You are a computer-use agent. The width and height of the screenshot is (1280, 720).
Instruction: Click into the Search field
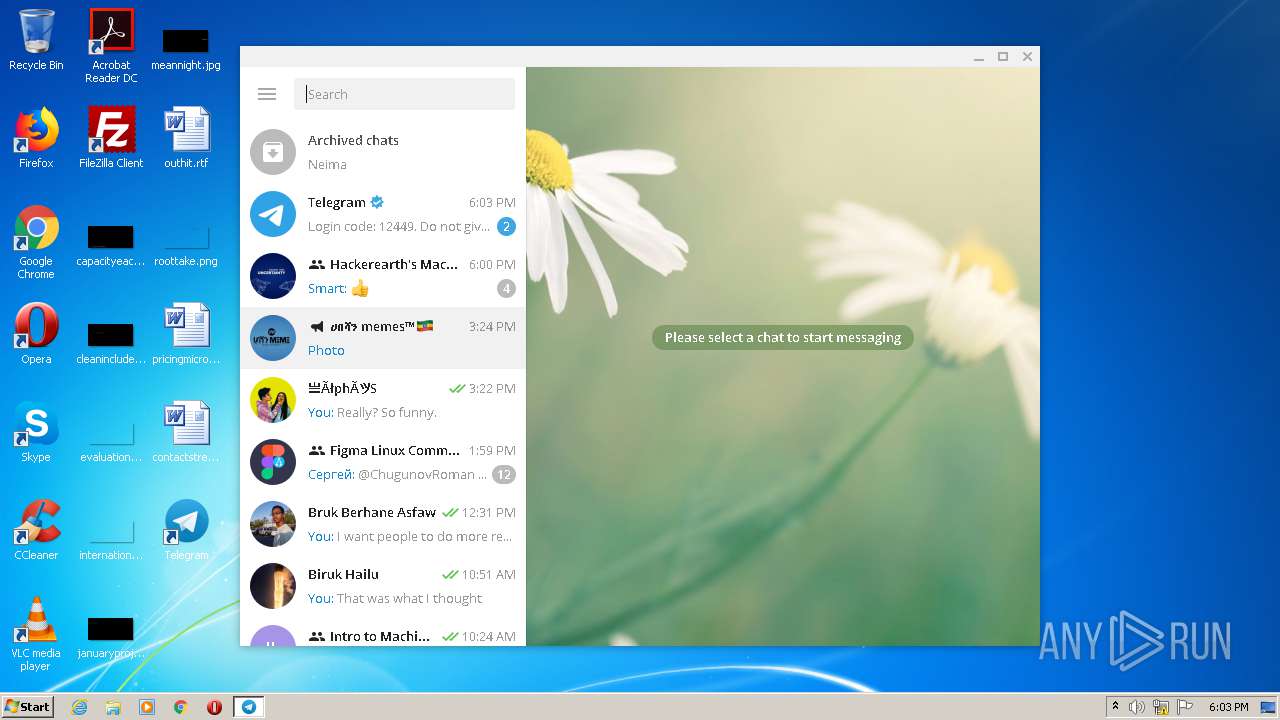point(404,94)
